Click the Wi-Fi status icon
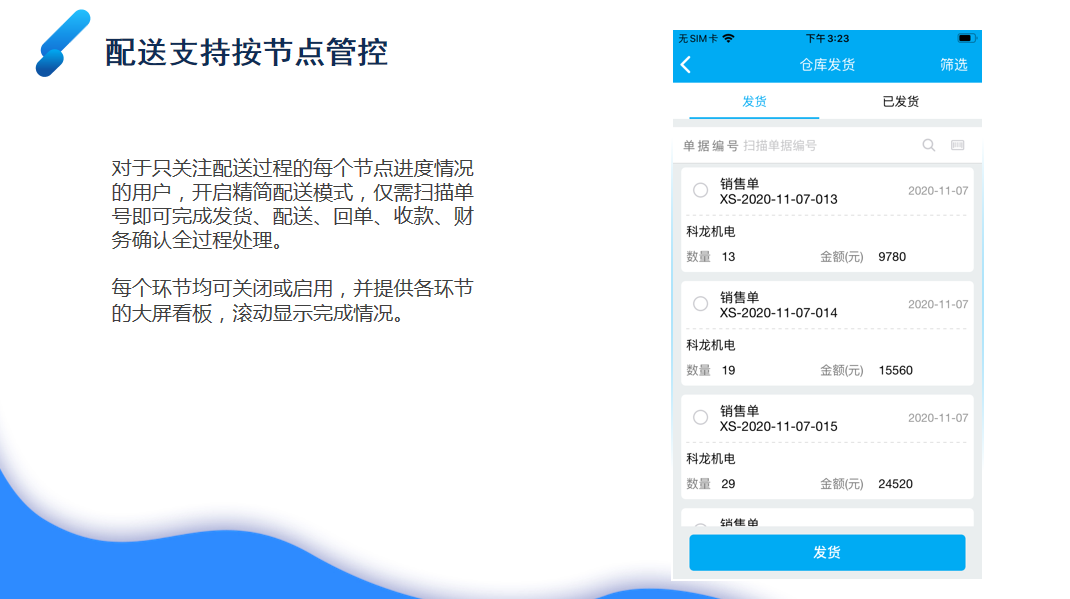The image size is (1070, 599). (x=729, y=38)
